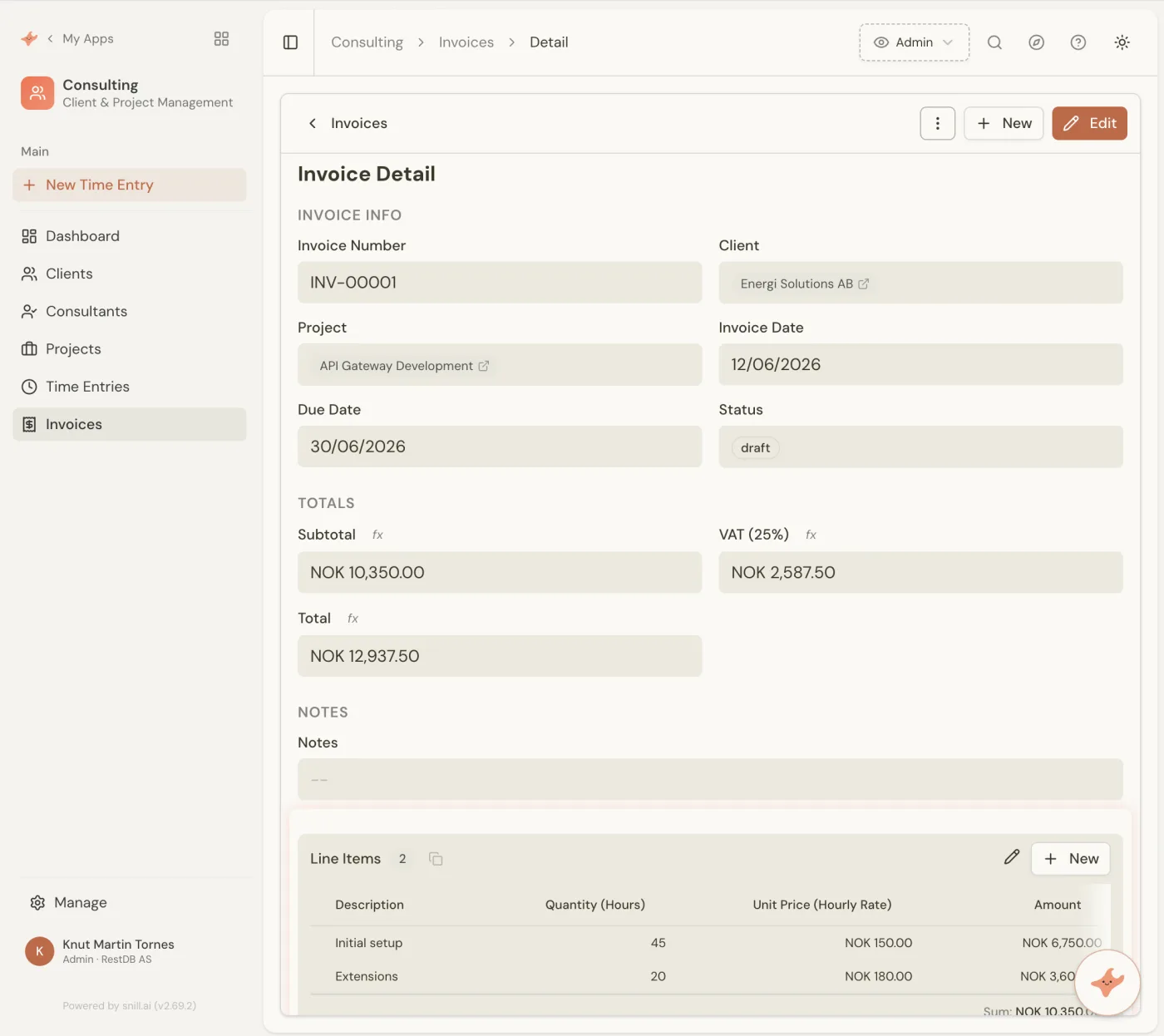The width and height of the screenshot is (1164, 1036).
Task: Open the Admin view role dropdown
Action: click(x=914, y=42)
